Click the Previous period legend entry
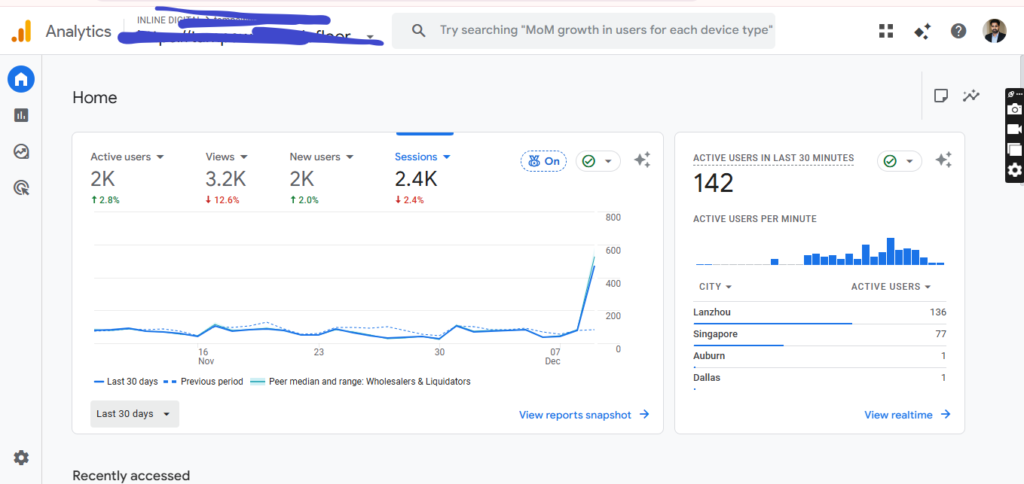 click(x=202, y=381)
